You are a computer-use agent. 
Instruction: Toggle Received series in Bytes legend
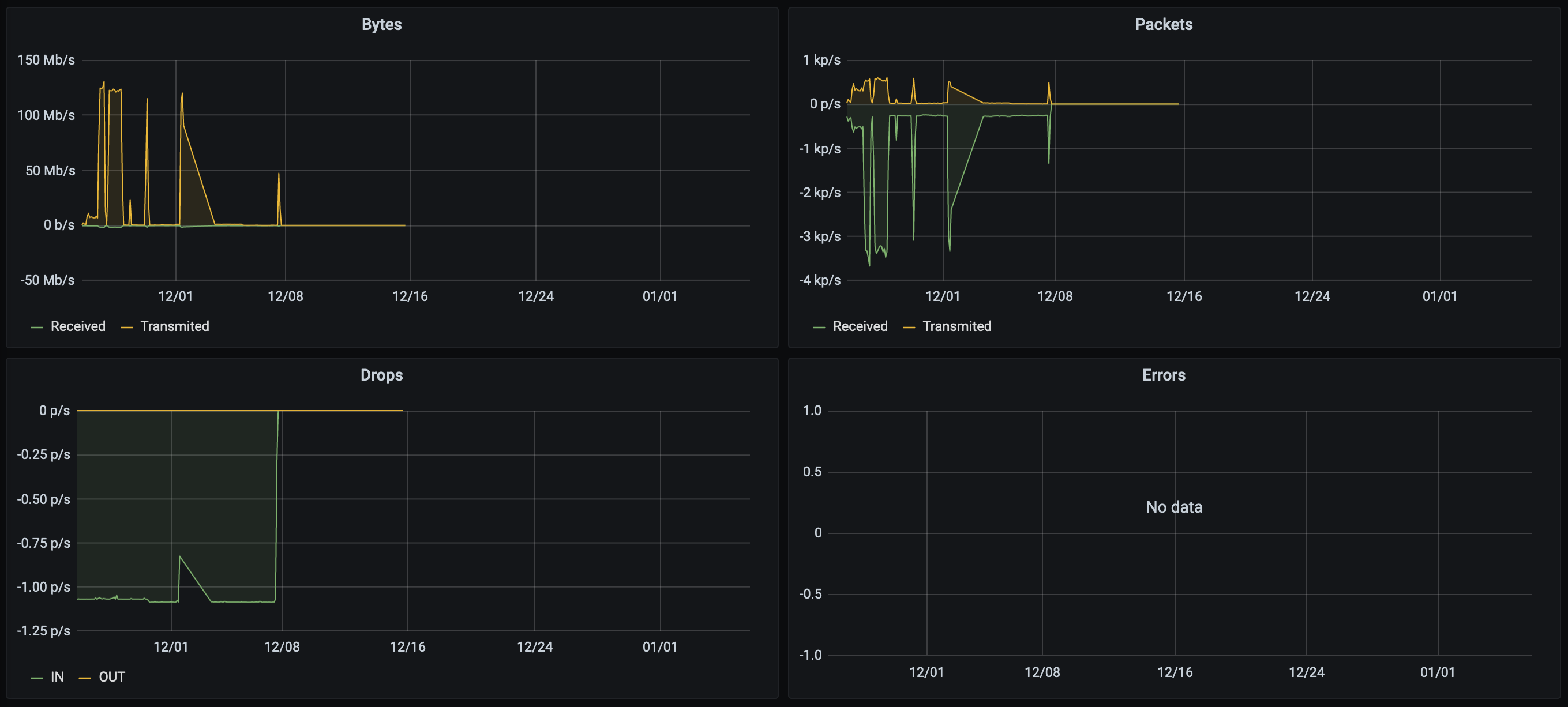click(78, 326)
